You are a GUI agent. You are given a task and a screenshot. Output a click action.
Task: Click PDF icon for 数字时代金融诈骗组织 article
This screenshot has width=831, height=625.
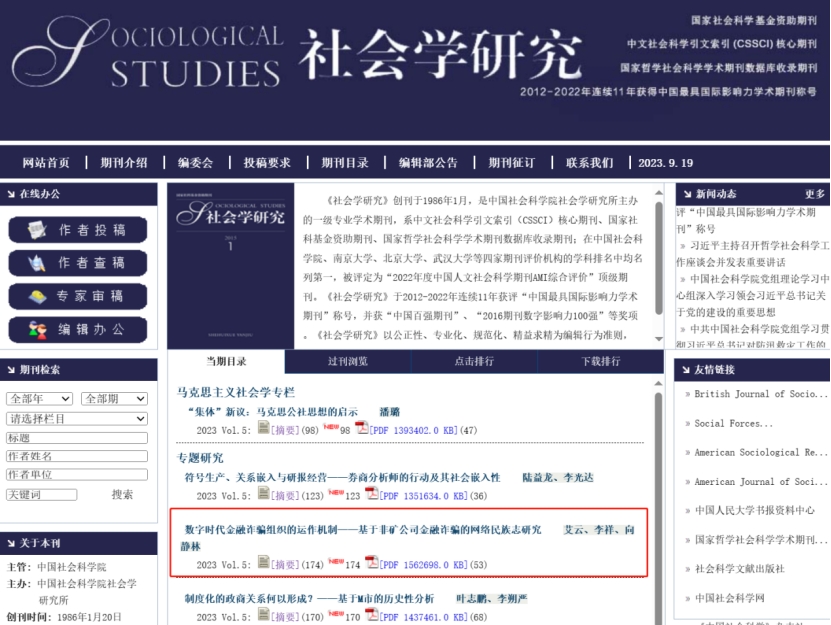coord(371,564)
